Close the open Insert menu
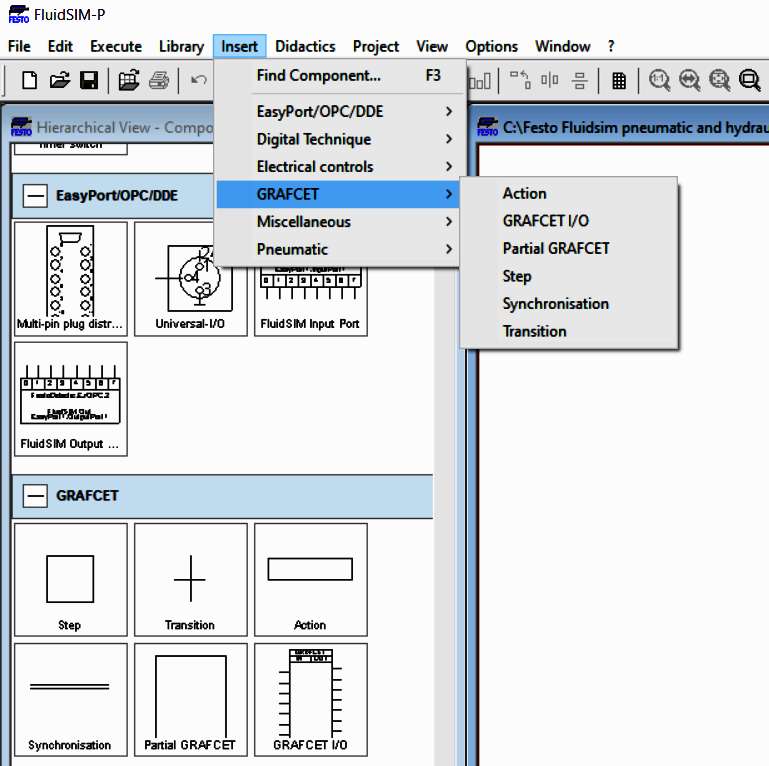This screenshot has height=766, width=769. (239, 46)
